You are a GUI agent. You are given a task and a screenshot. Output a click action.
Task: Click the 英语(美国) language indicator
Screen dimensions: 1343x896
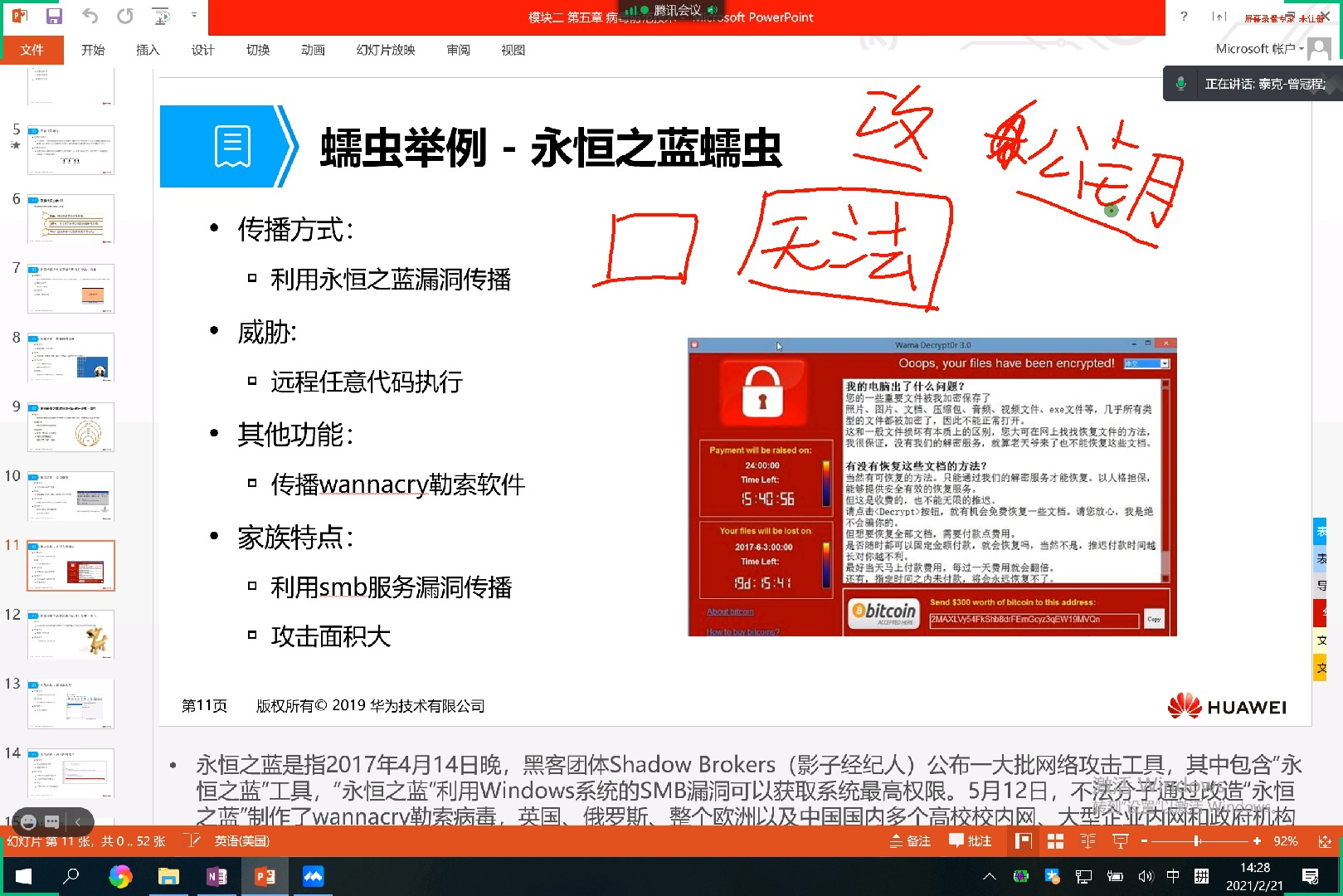pyautogui.click(x=242, y=841)
